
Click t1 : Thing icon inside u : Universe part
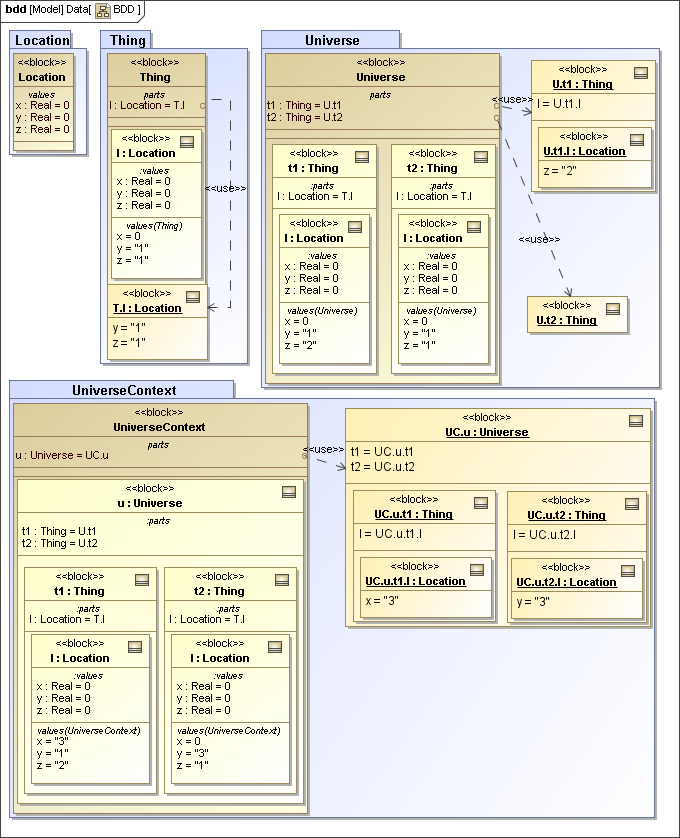[142, 580]
